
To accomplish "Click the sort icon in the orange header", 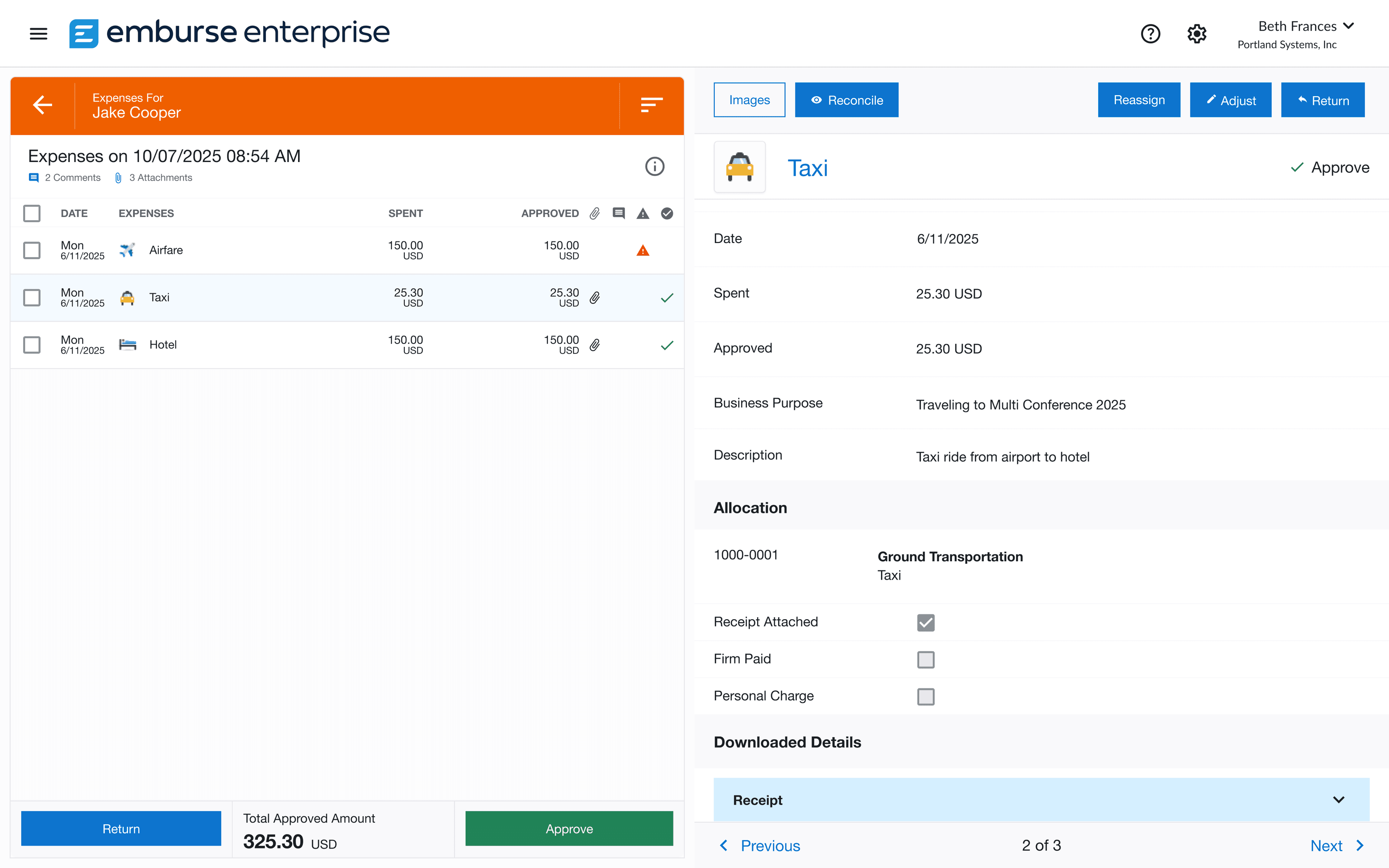I will pos(651,106).
